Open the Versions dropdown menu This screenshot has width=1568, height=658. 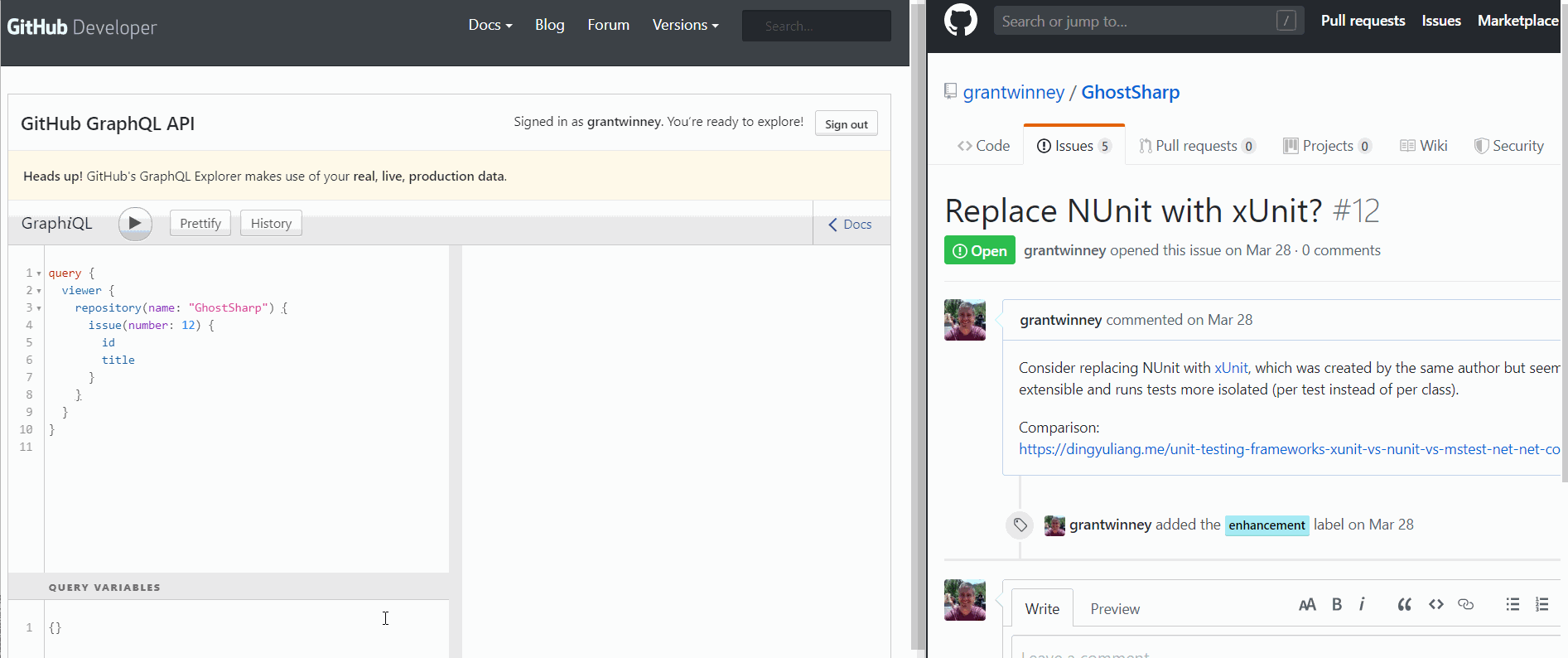pyautogui.click(x=685, y=25)
